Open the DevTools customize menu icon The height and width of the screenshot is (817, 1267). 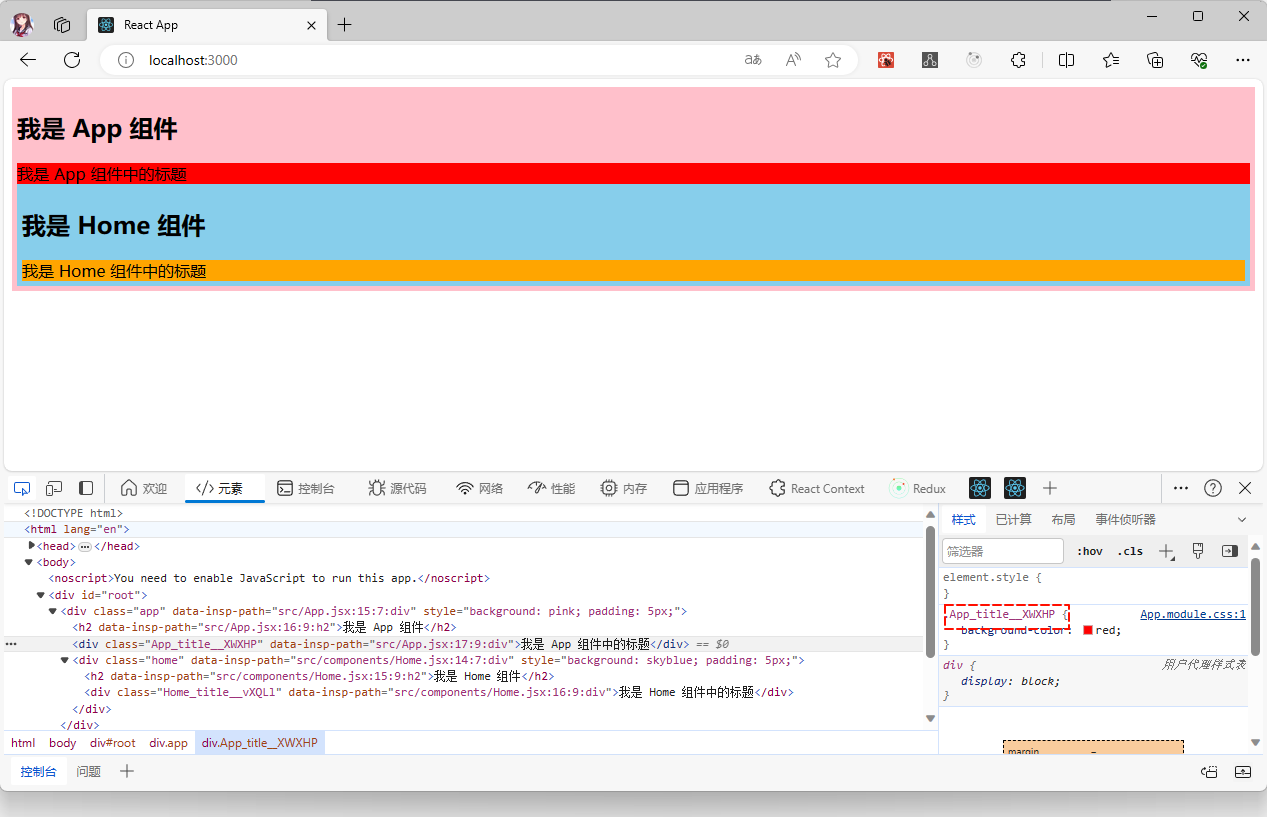1181,488
